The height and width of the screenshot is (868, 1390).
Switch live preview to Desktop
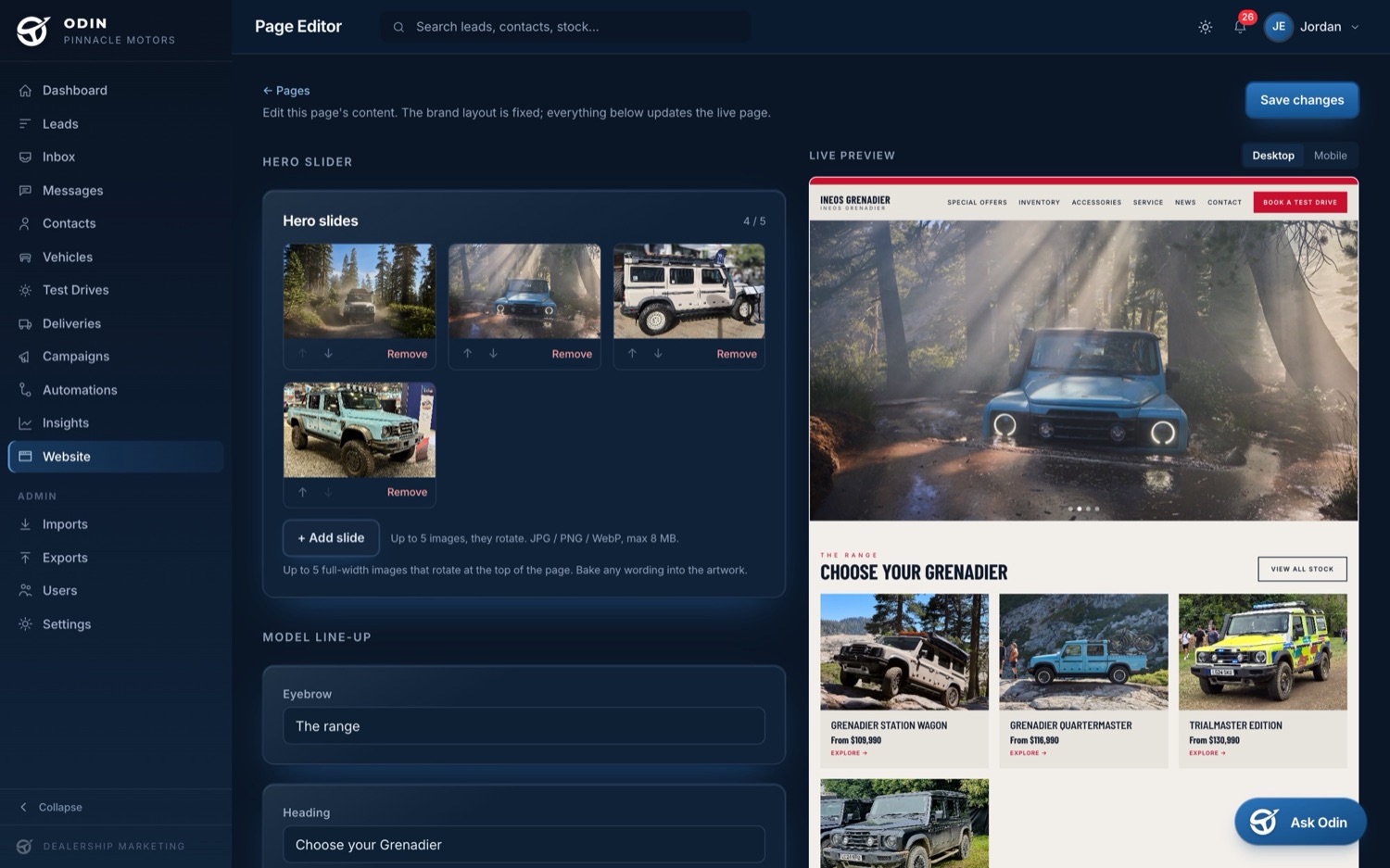pos(1272,156)
